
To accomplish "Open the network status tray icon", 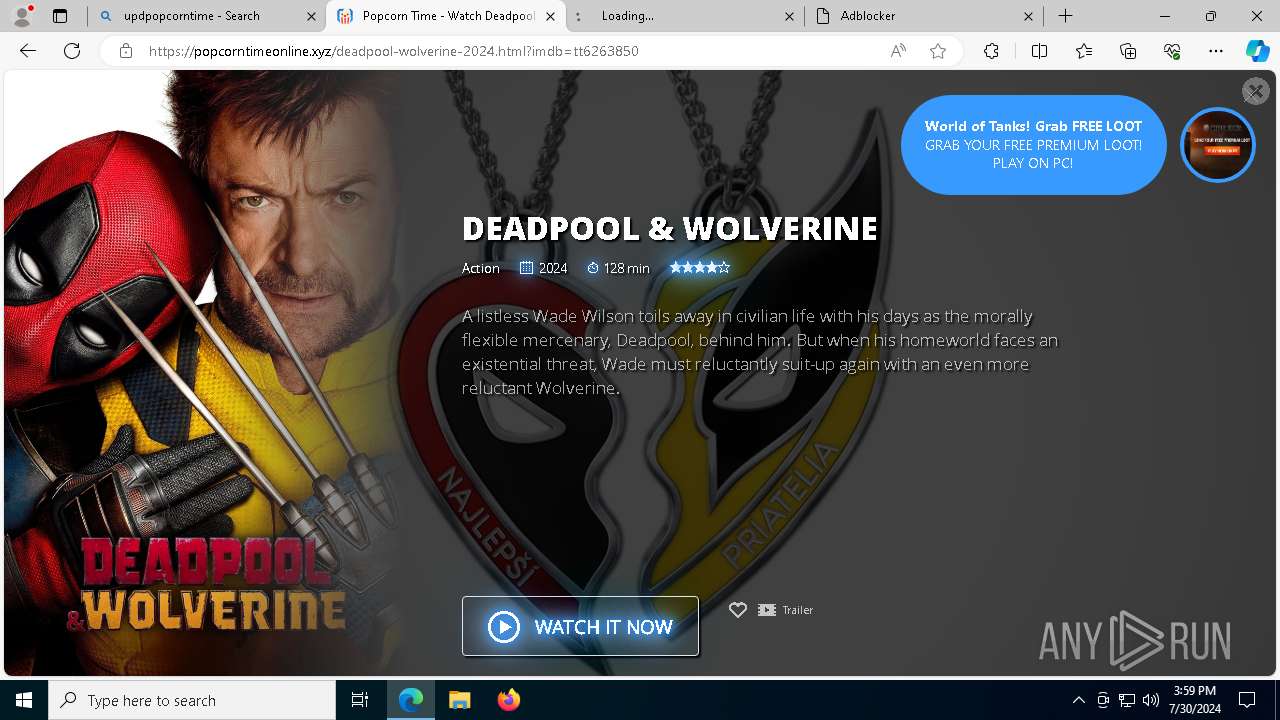I will [1127, 700].
